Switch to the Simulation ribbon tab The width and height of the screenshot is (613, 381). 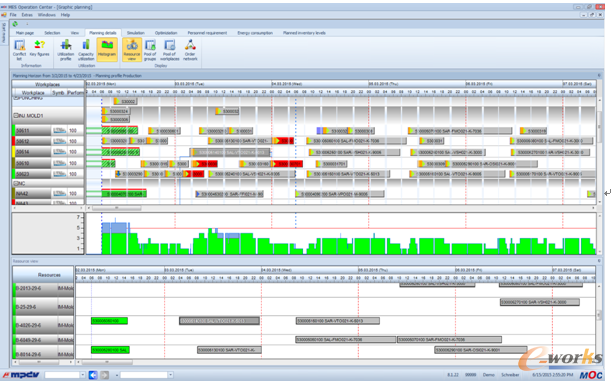tap(136, 33)
